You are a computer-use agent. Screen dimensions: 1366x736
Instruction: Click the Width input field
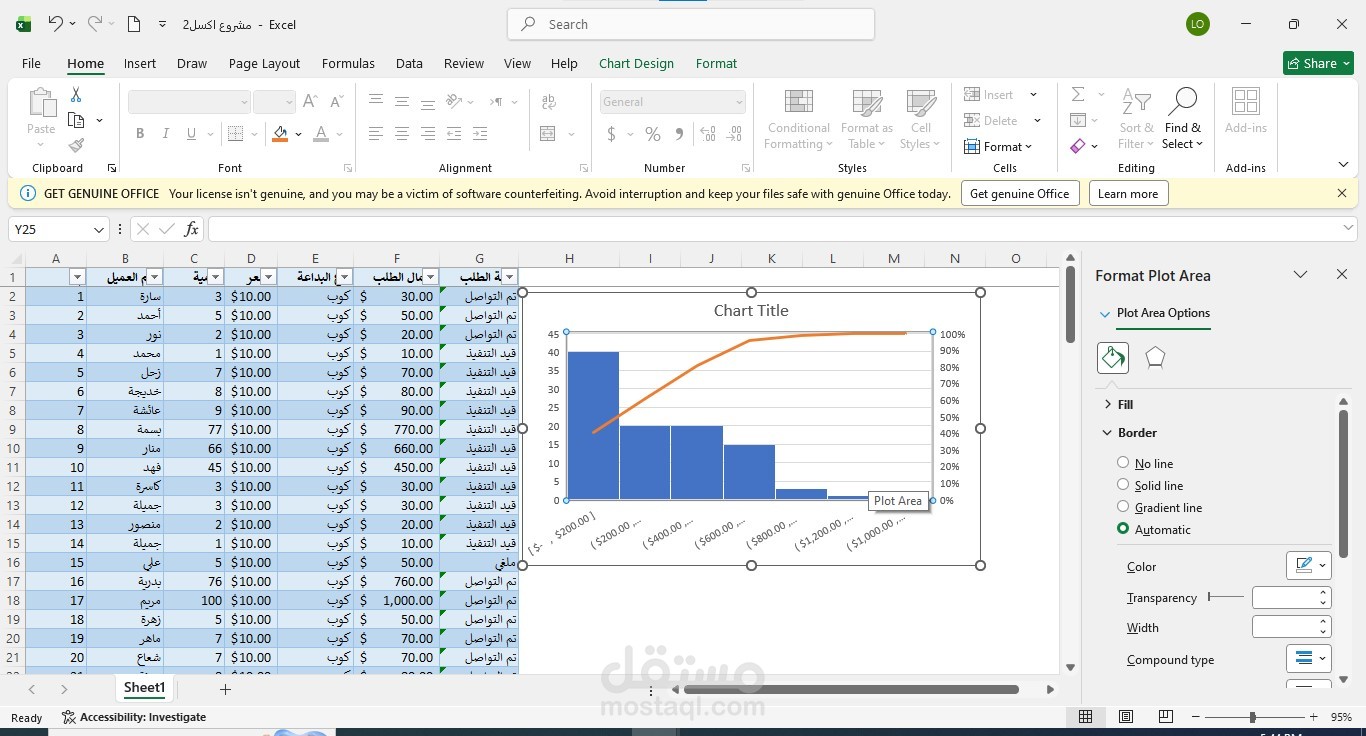[x=1284, y=627]
